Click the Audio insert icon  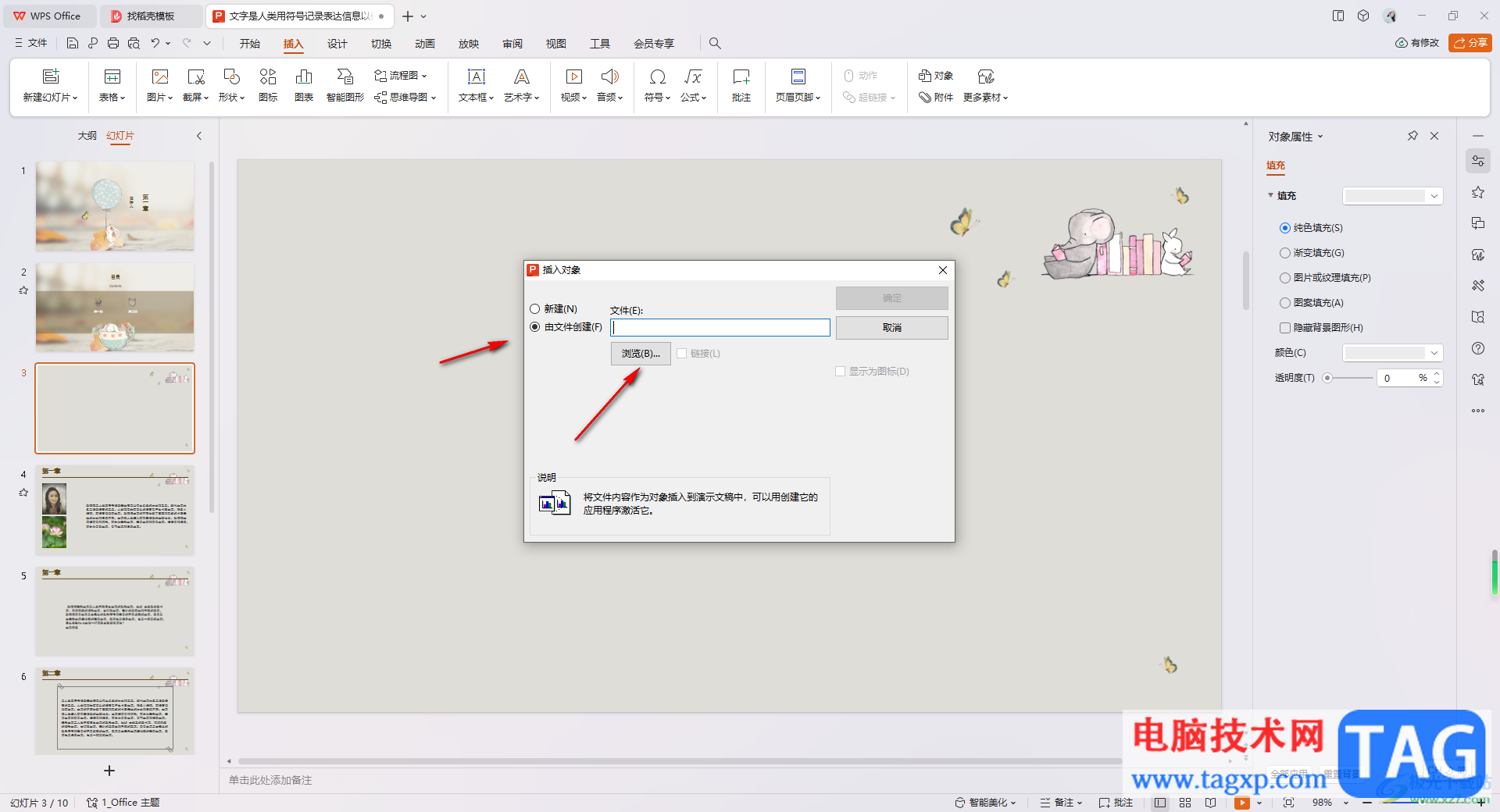609,77
